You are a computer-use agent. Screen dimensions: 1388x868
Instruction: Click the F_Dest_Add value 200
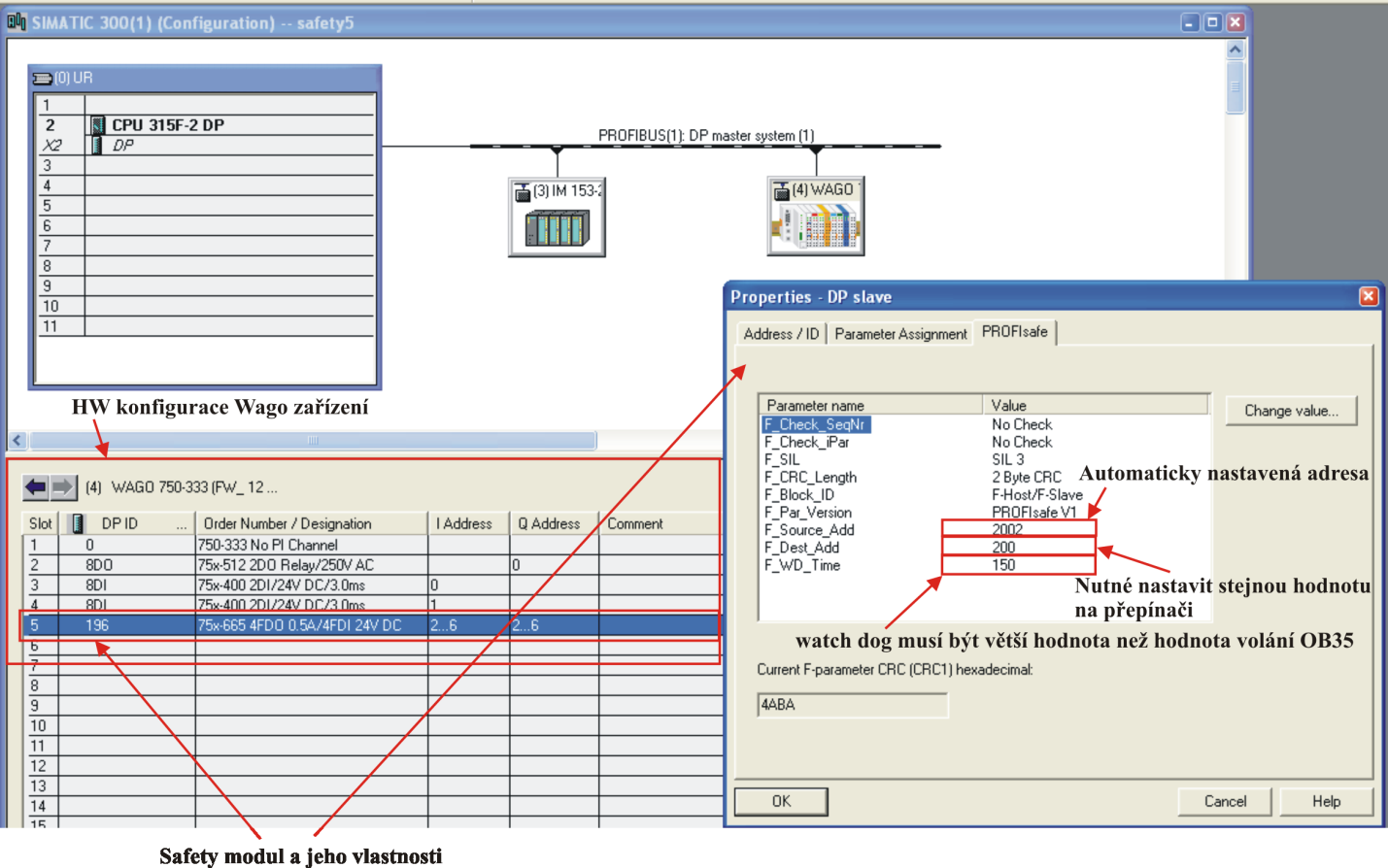point(1003,547)
